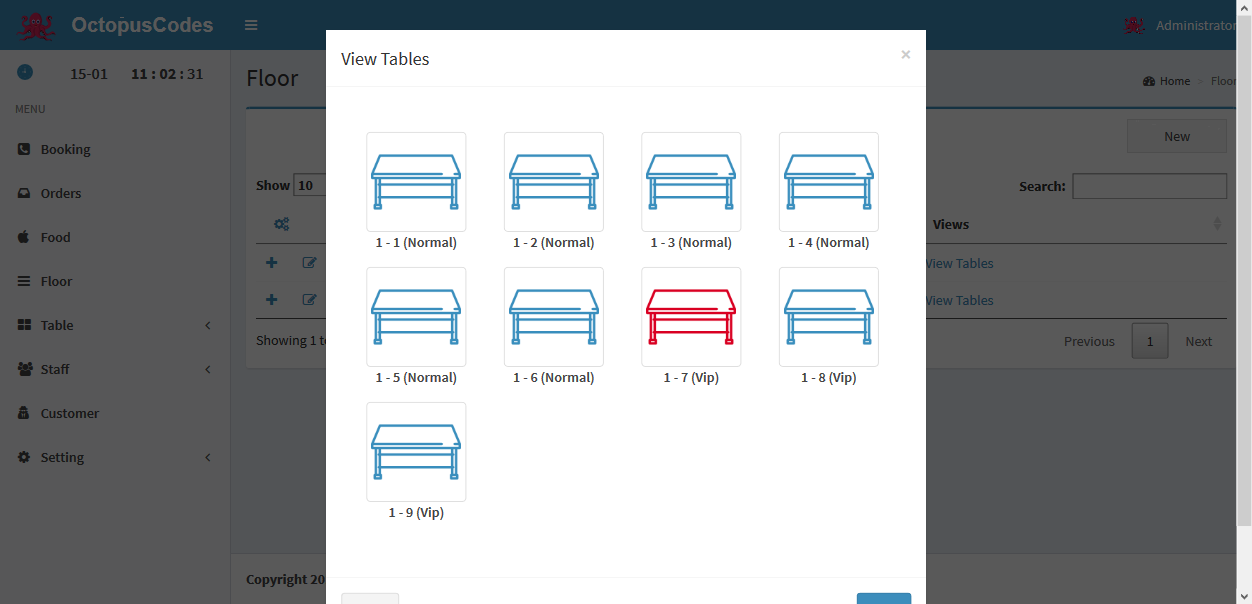Click the octopus logo icon

pos(37,26)
